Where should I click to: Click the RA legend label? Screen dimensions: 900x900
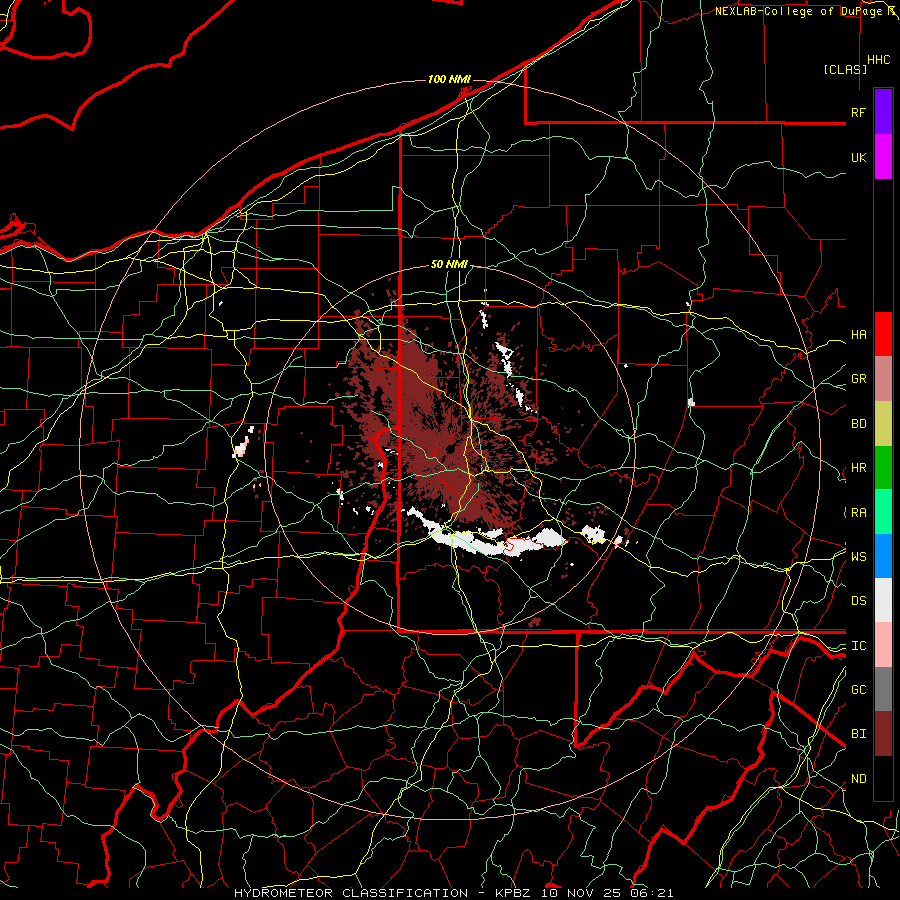(x=858, y=513)
